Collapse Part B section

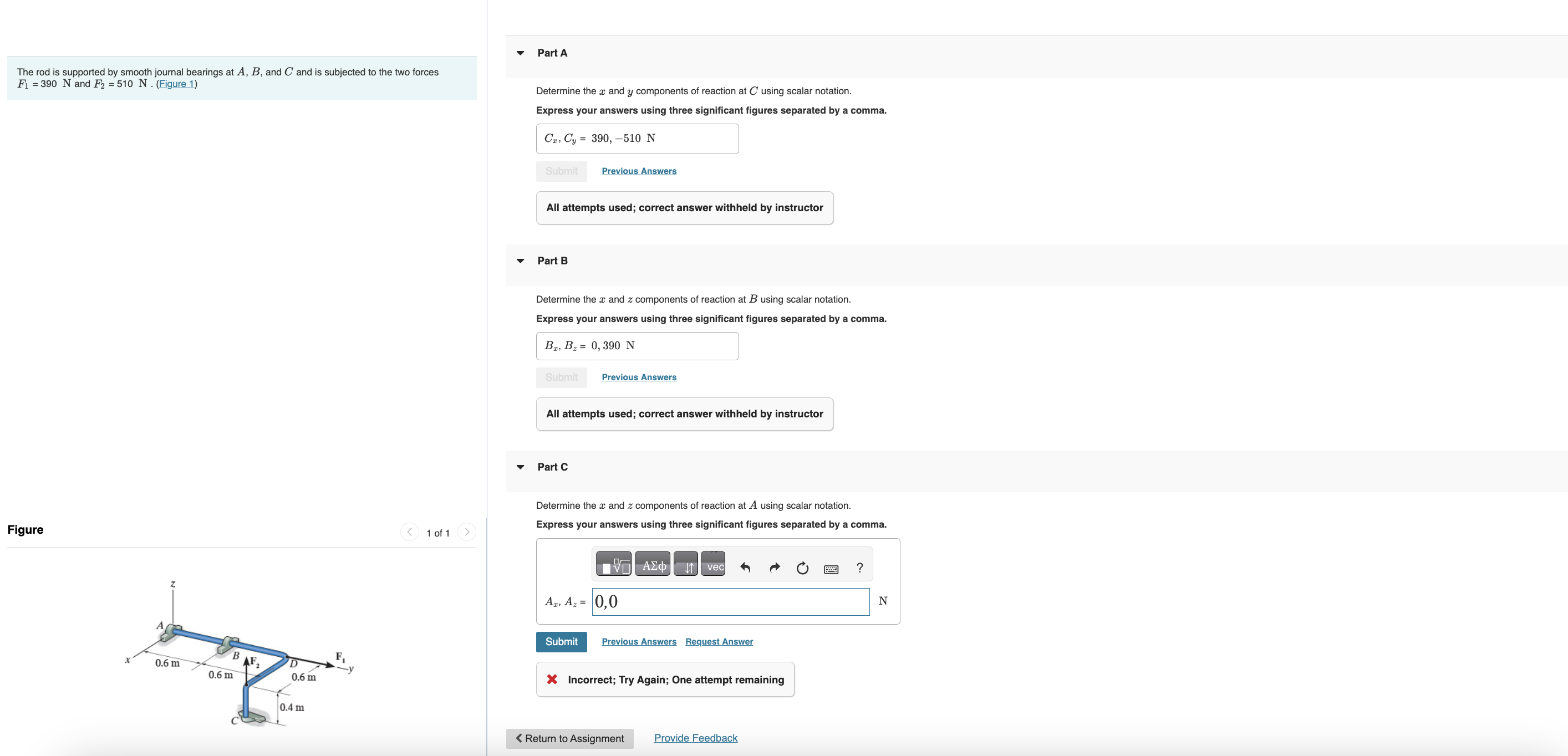click(x=521, y=260)
